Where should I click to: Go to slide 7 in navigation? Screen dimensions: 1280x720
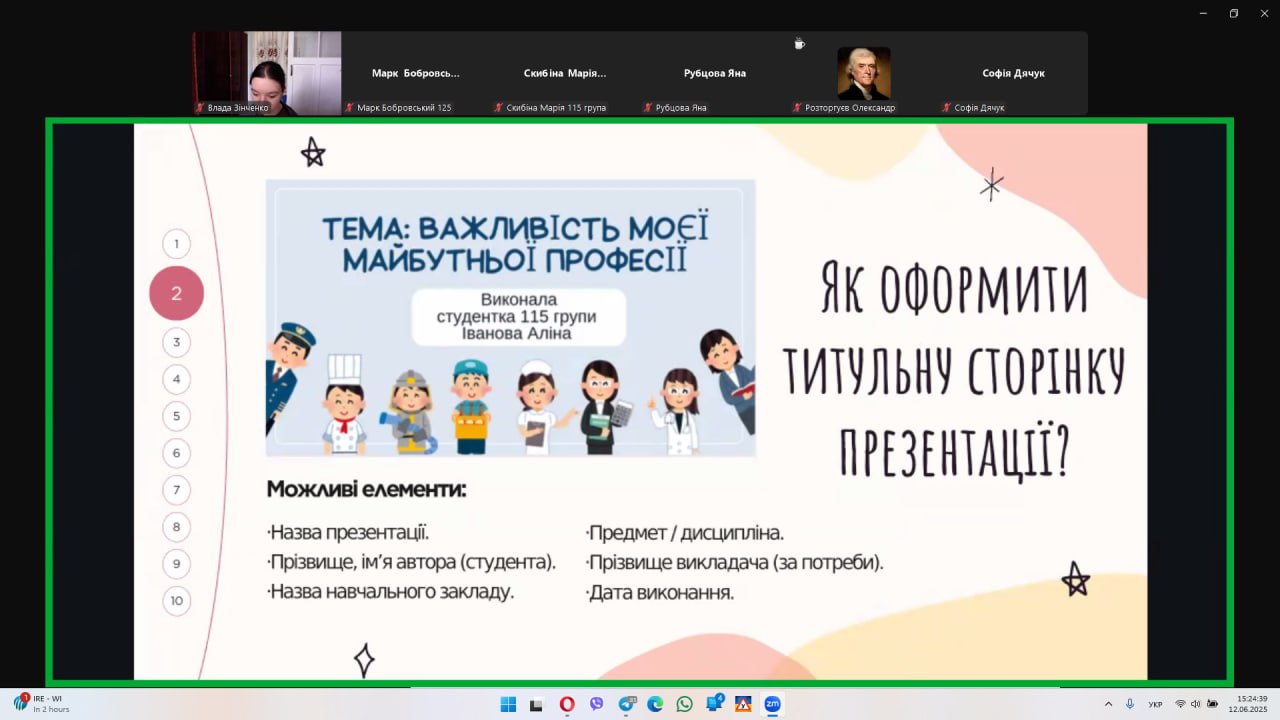176,490
